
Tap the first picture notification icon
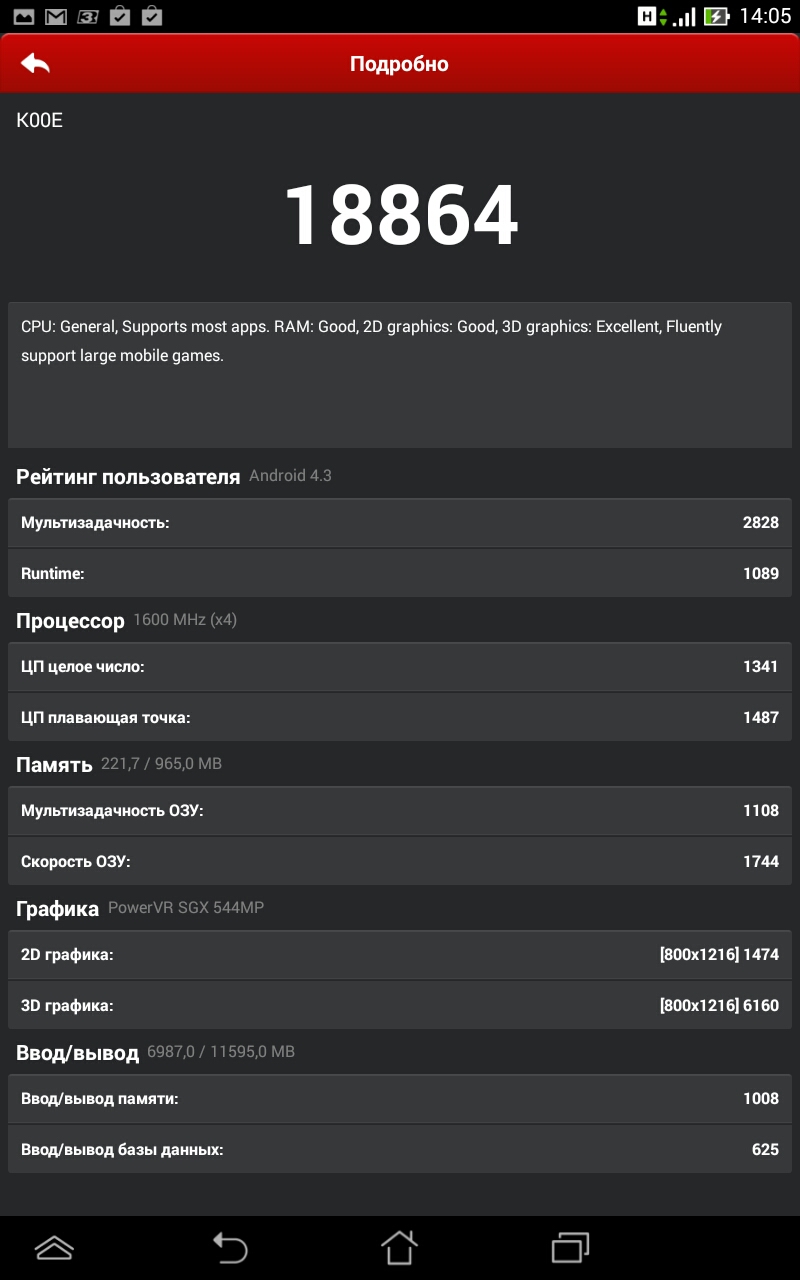24,16
